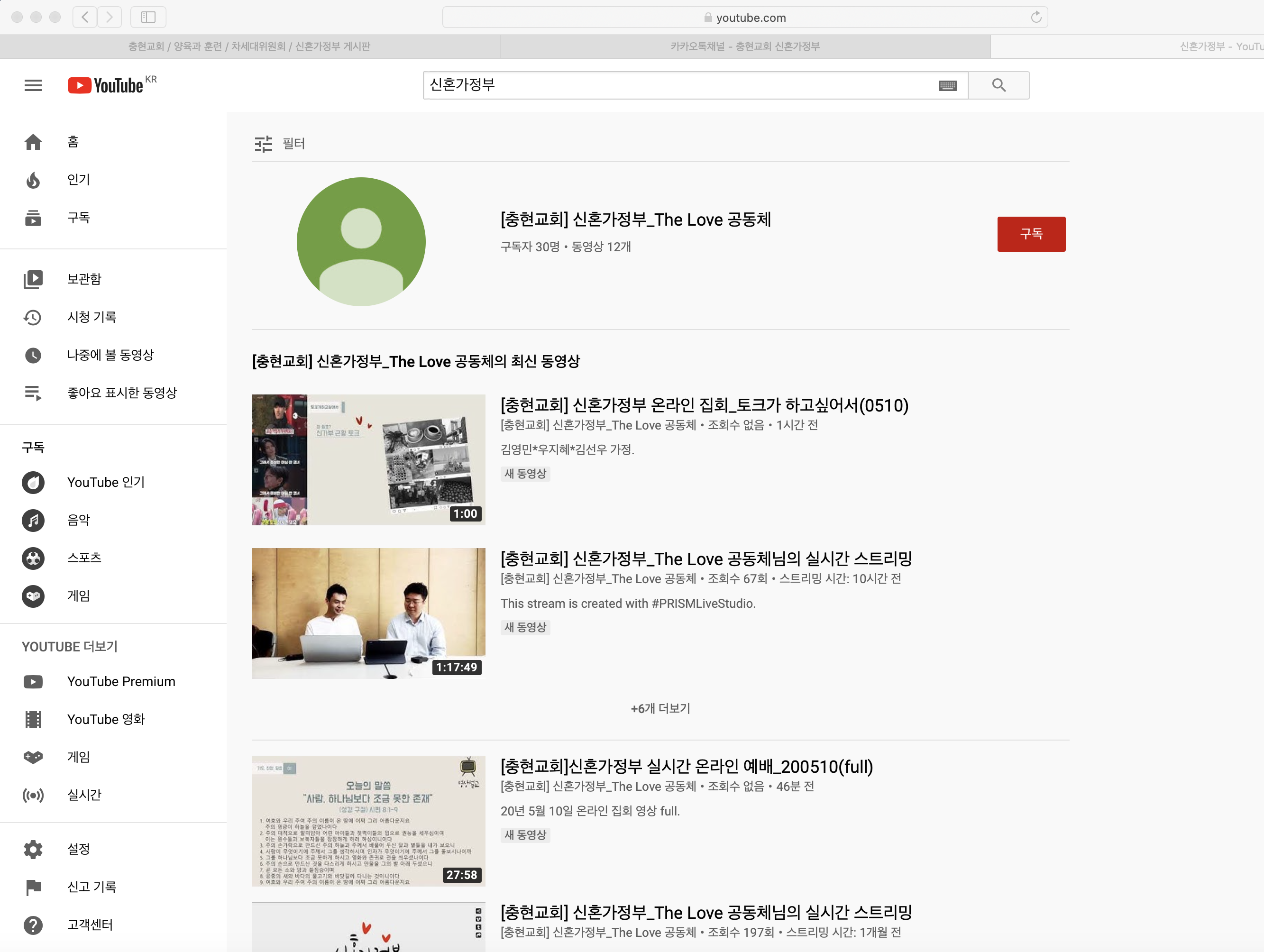Viewport: 1264px width, 952px height.
Task: Open Trending (인기) flame icon
Action: [33, 180]
